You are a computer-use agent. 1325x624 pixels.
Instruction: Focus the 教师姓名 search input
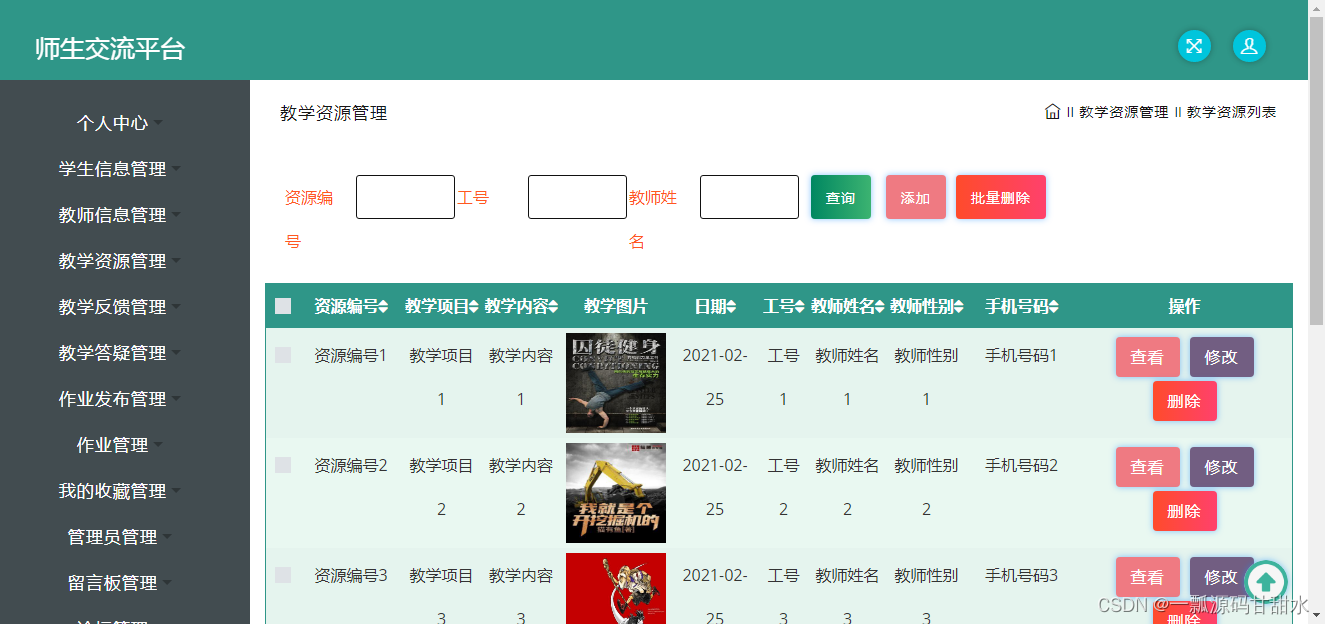749,197
